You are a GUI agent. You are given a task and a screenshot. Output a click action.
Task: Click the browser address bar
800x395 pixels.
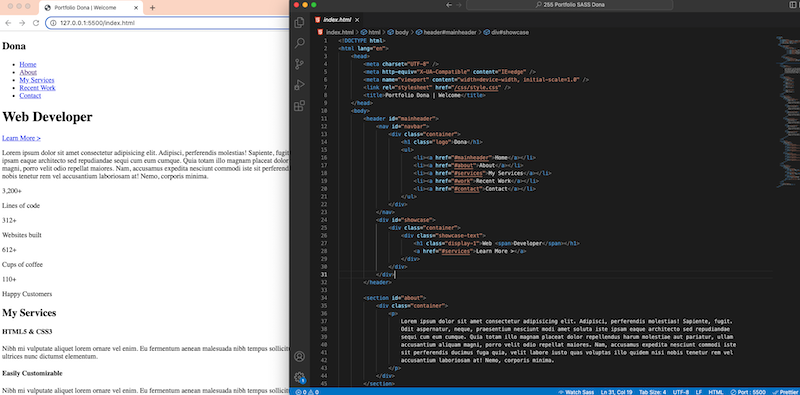point(168,23)
